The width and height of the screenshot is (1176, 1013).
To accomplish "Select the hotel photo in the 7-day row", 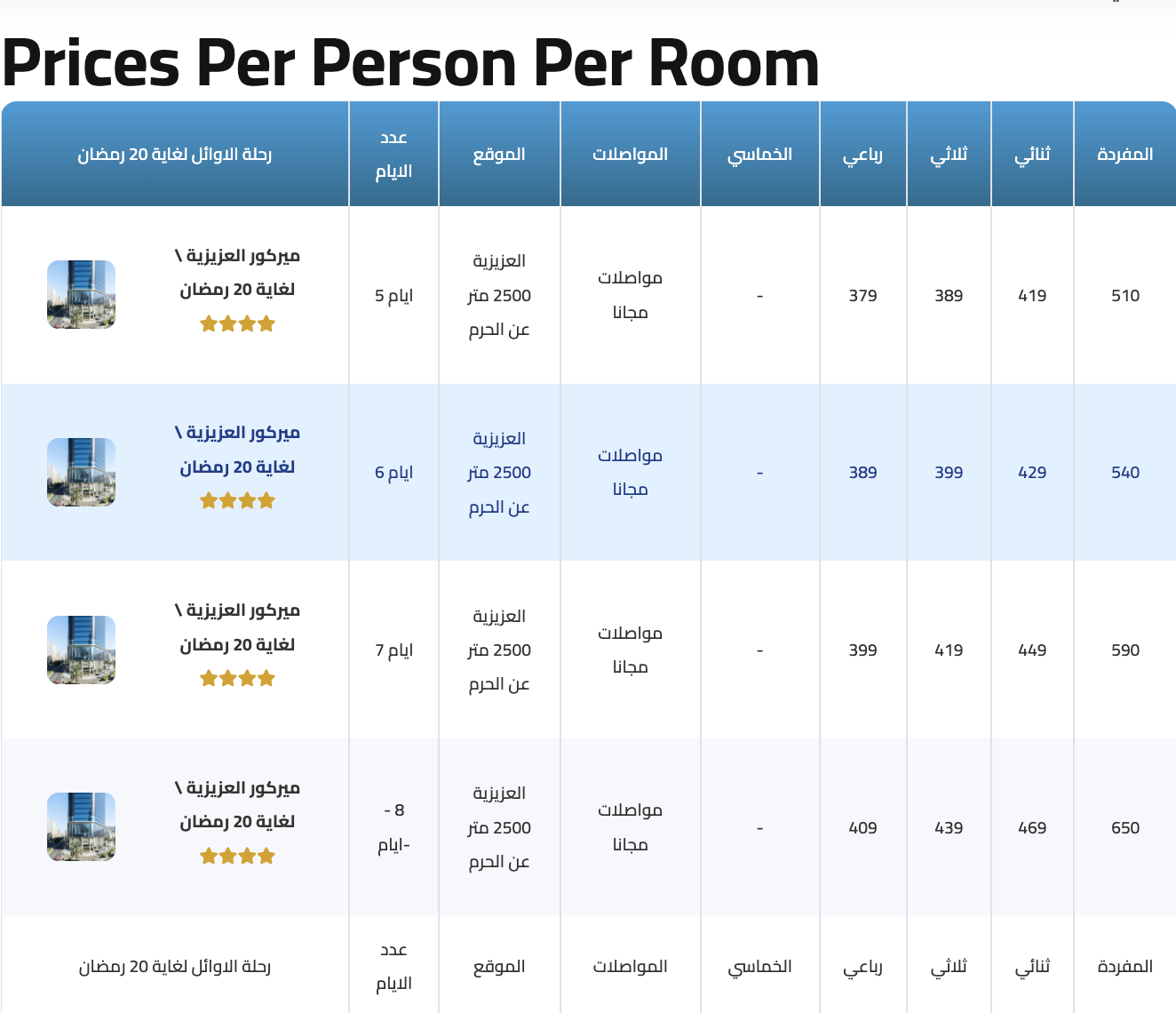I will pyautogui.click(x=81, y=650).
